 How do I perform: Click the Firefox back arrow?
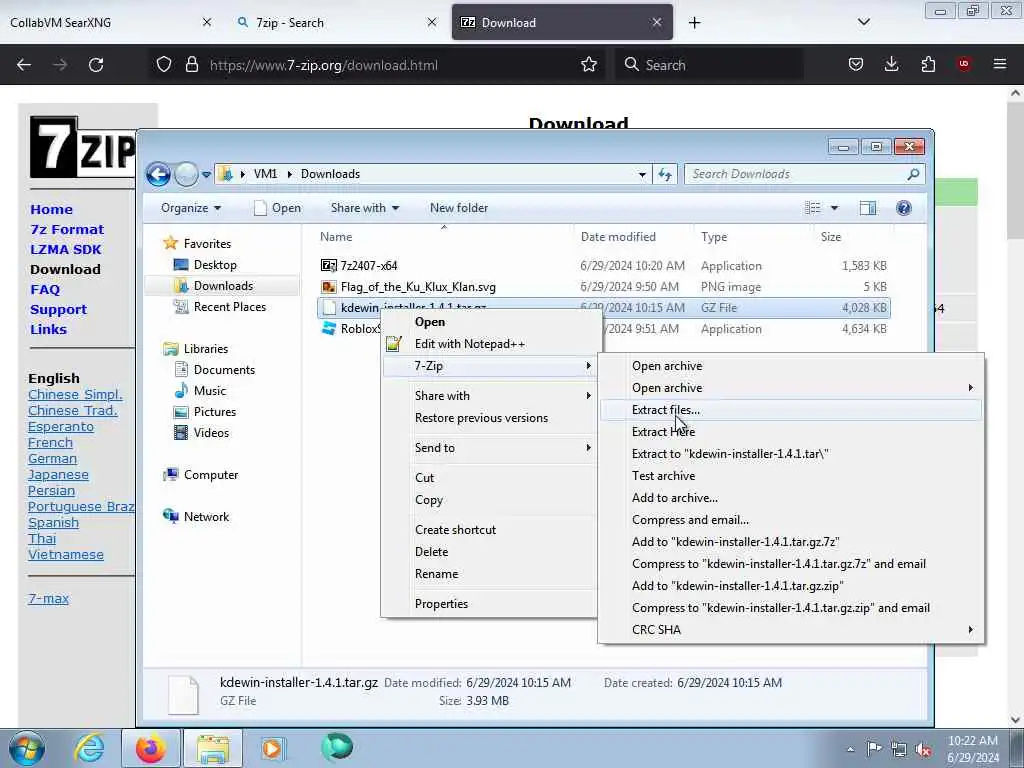pyautogui.click(x=24, y=65)
